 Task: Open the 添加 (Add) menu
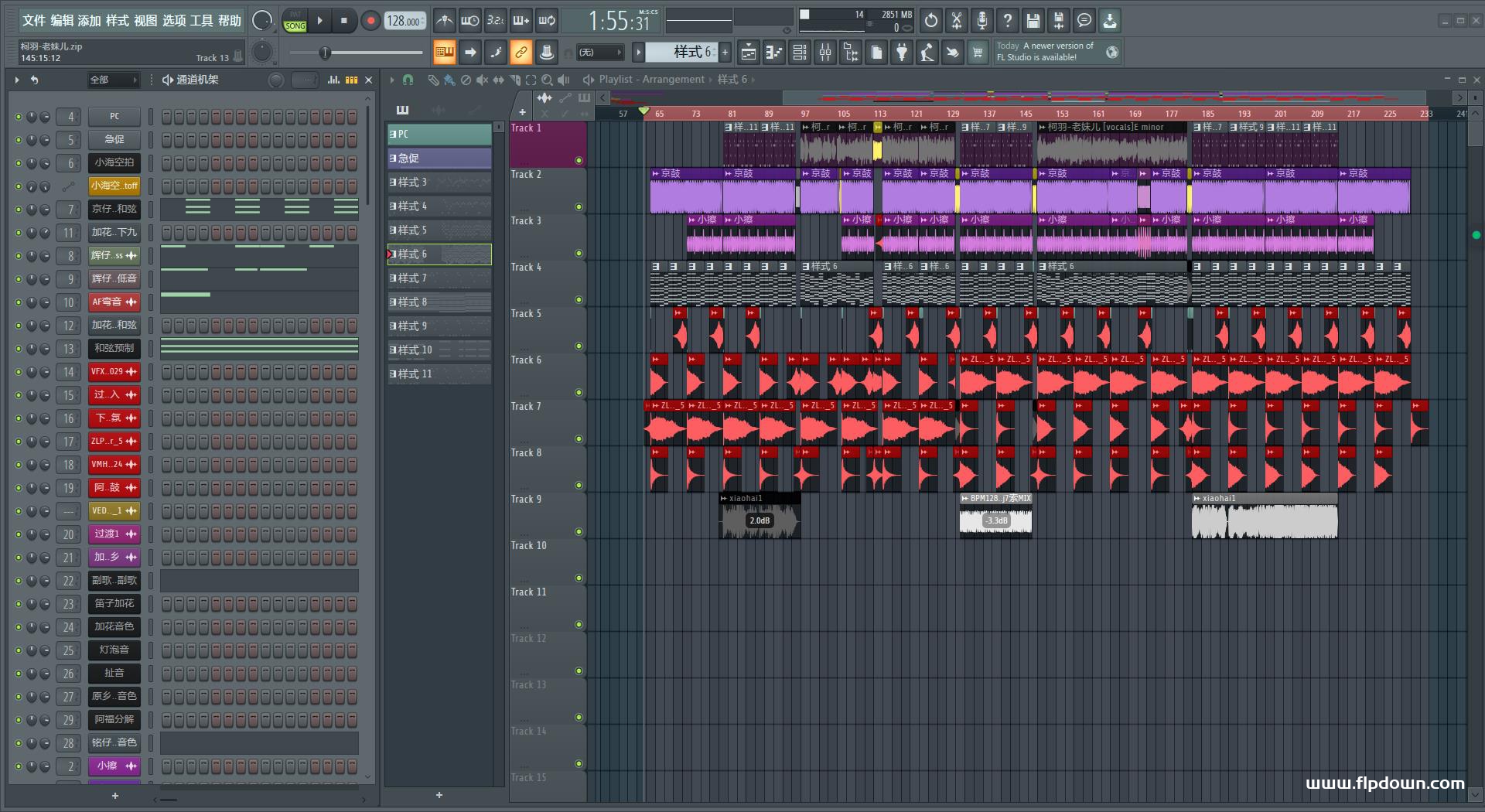(x=90, y=21)
